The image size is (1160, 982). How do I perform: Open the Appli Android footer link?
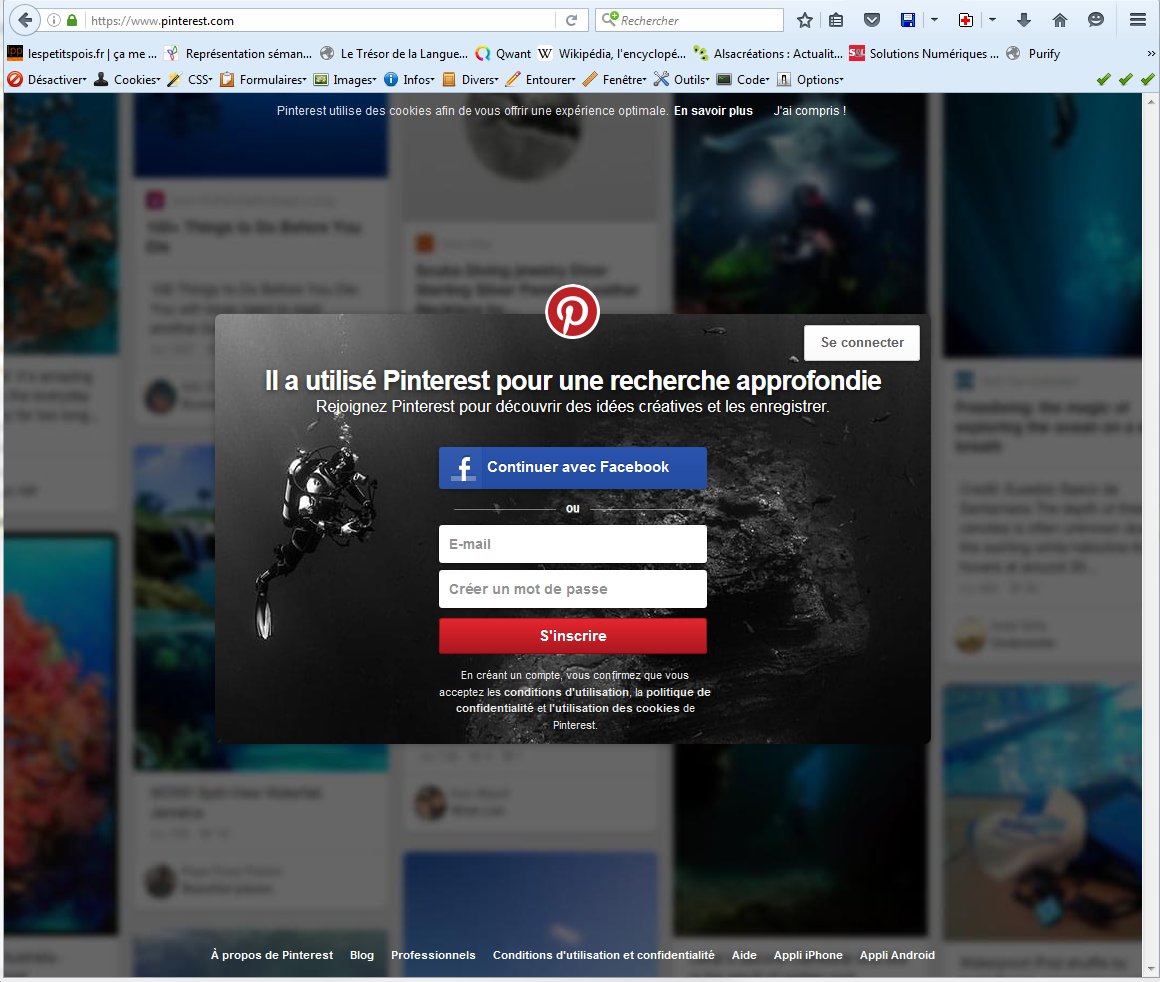point(897,955)
